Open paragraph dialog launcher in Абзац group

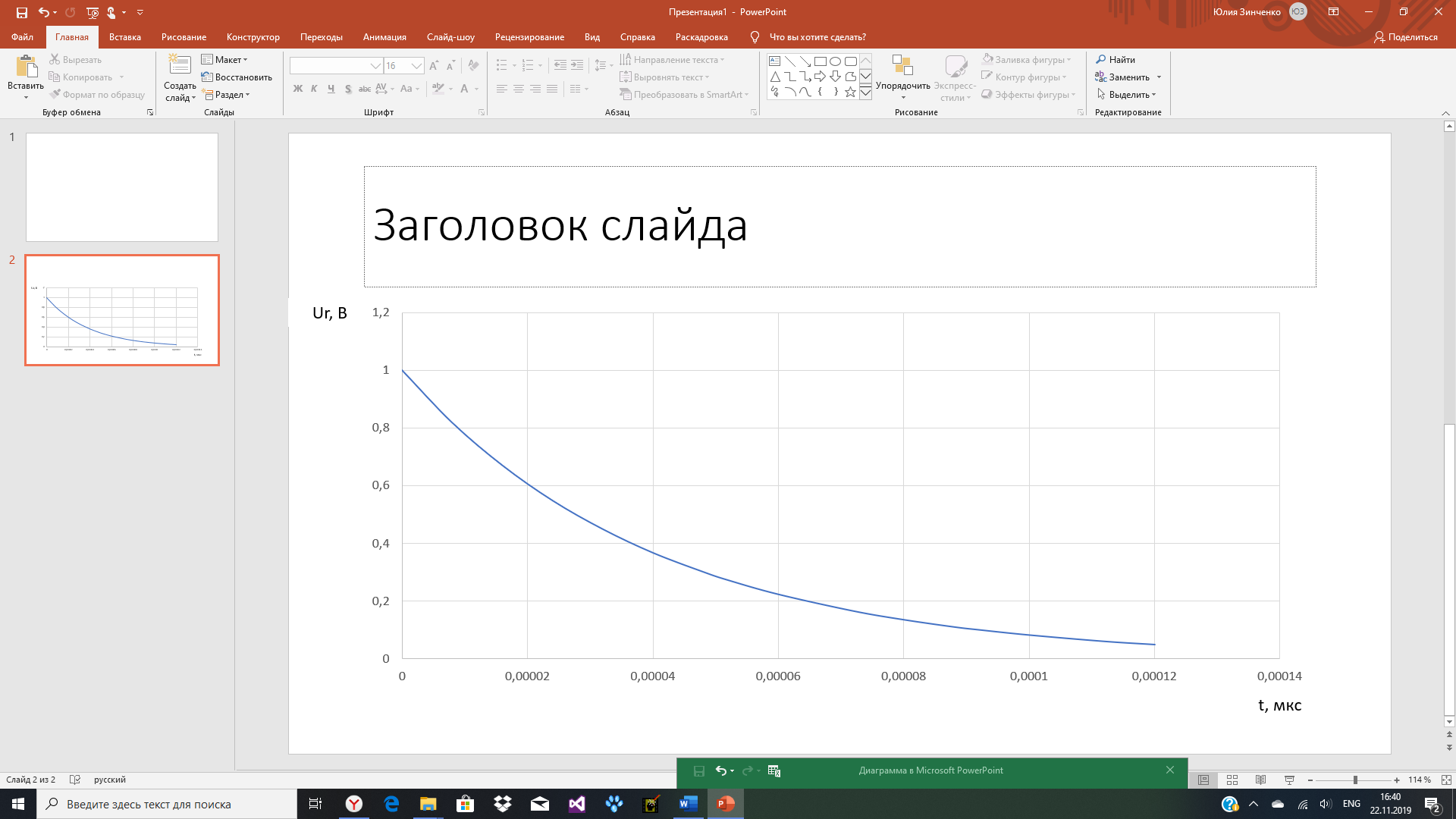[x=754, y=112]
